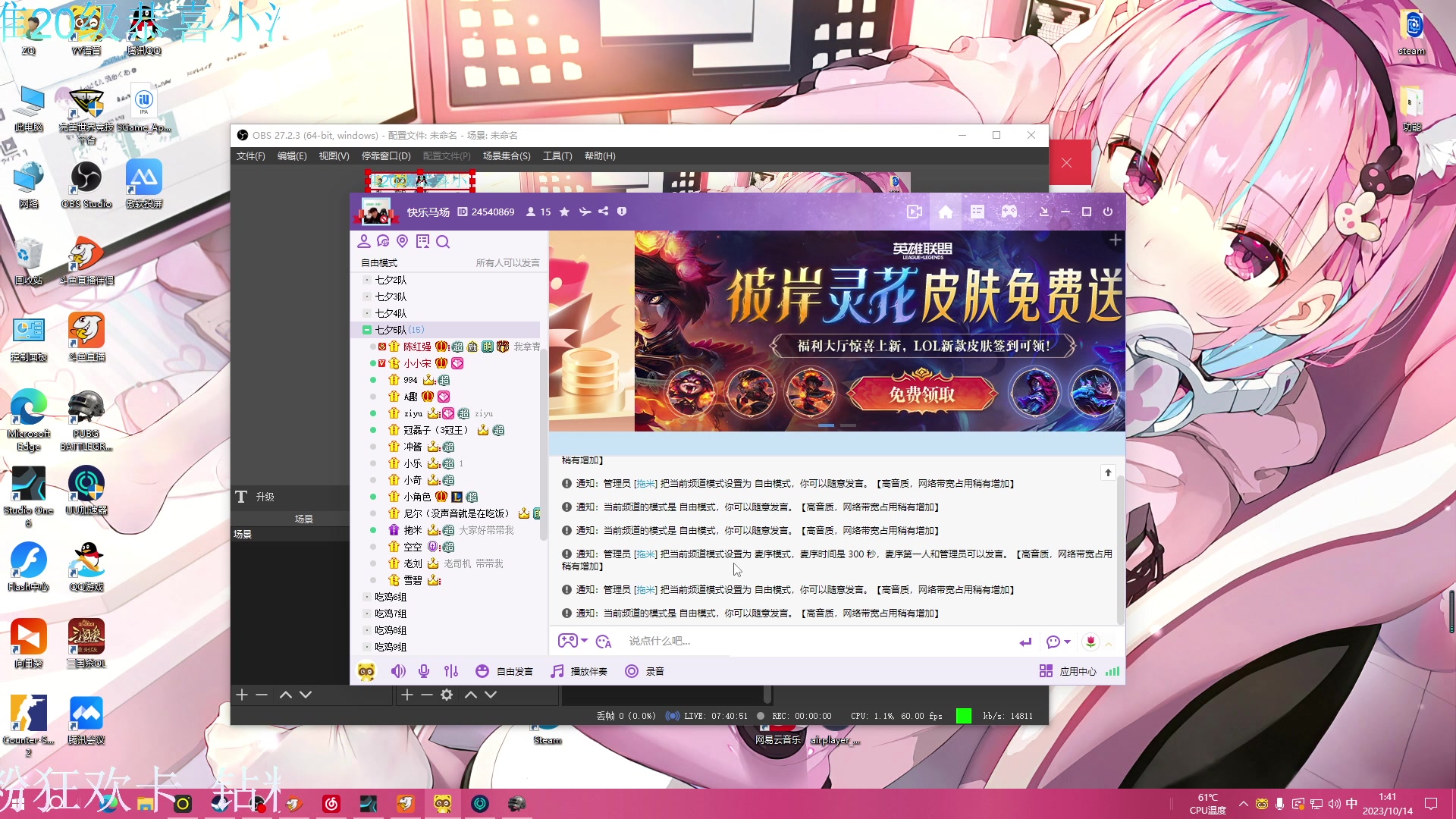Expand the 七夕4队 channel

tap(367, 313)
